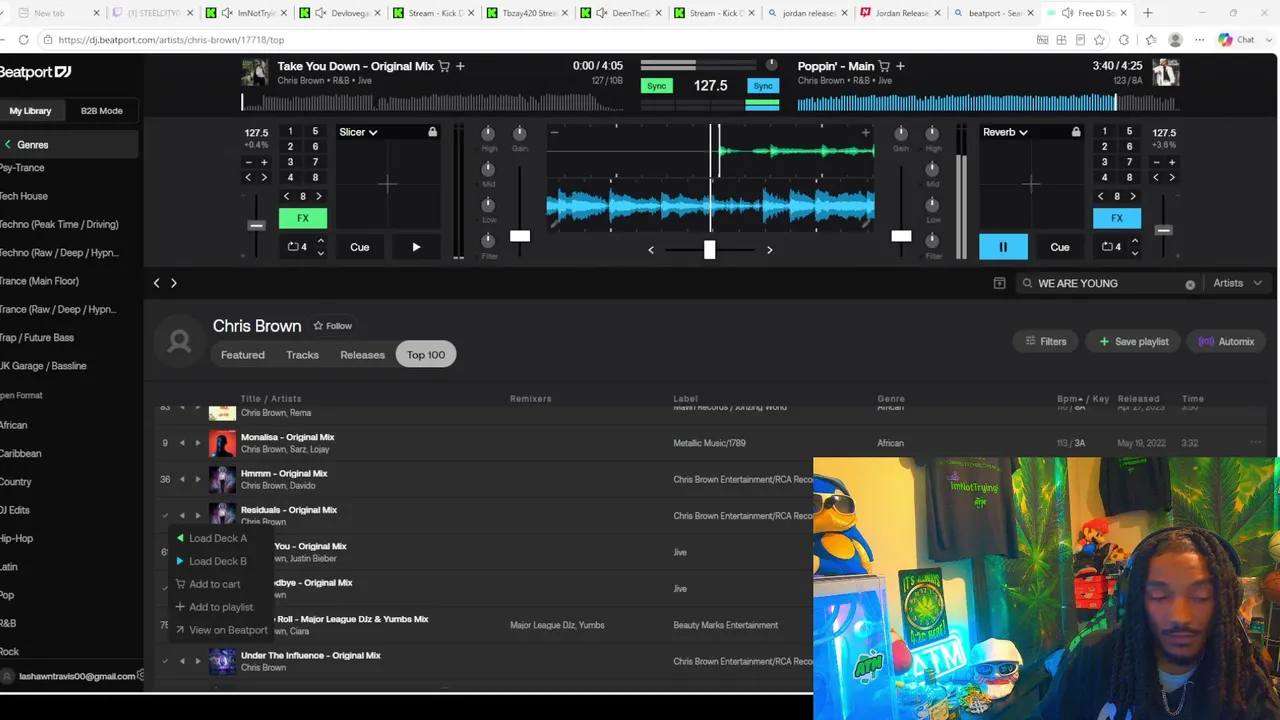Image resolution: width=1280 pixels, height=720 pixels.
Task: Add Poppin' - Main to playlist via plus icon
Action: [x=900, y=66]
